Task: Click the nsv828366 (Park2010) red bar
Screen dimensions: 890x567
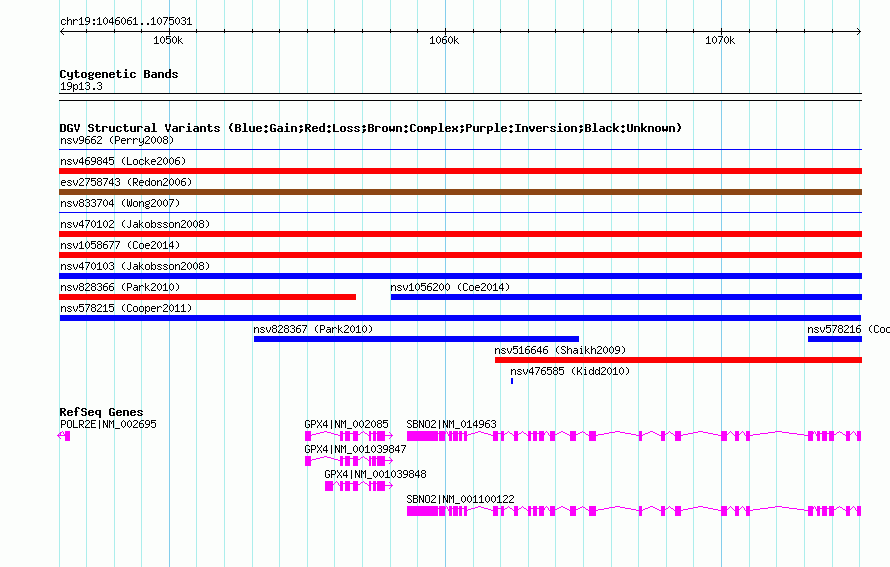Action: click(208, 297)
